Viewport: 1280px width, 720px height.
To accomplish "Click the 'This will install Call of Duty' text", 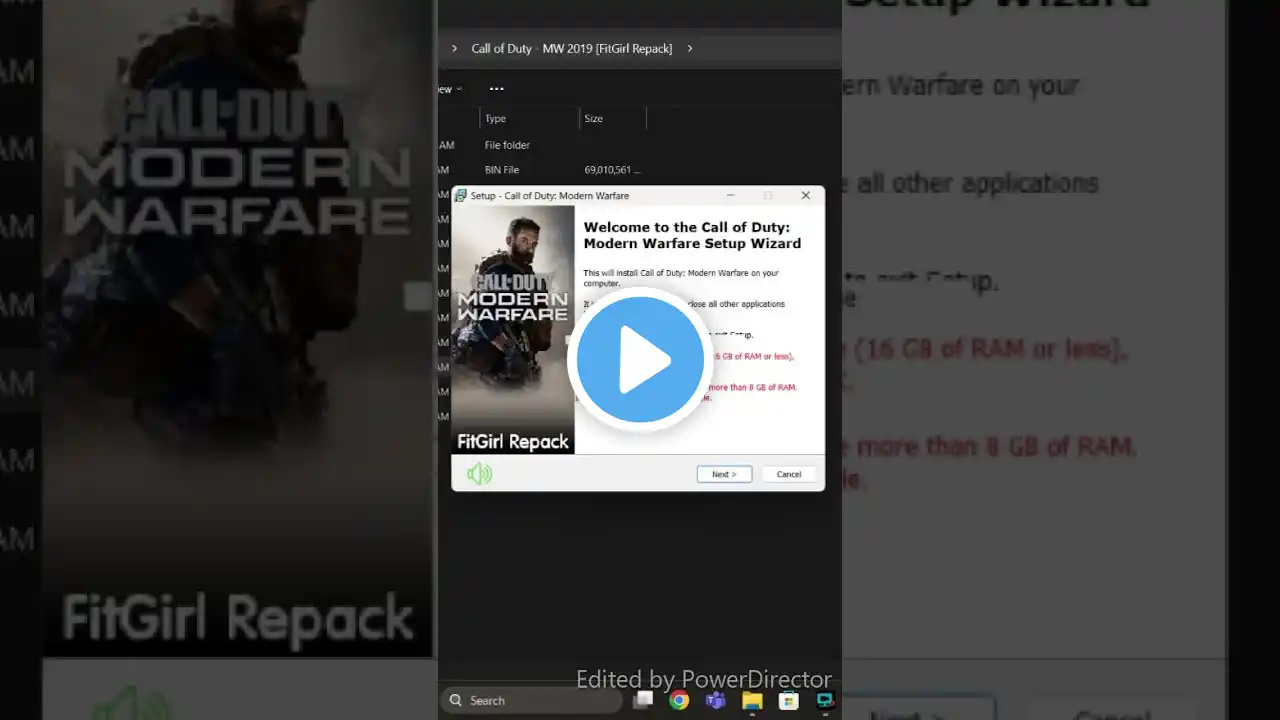I will (681, 278).
